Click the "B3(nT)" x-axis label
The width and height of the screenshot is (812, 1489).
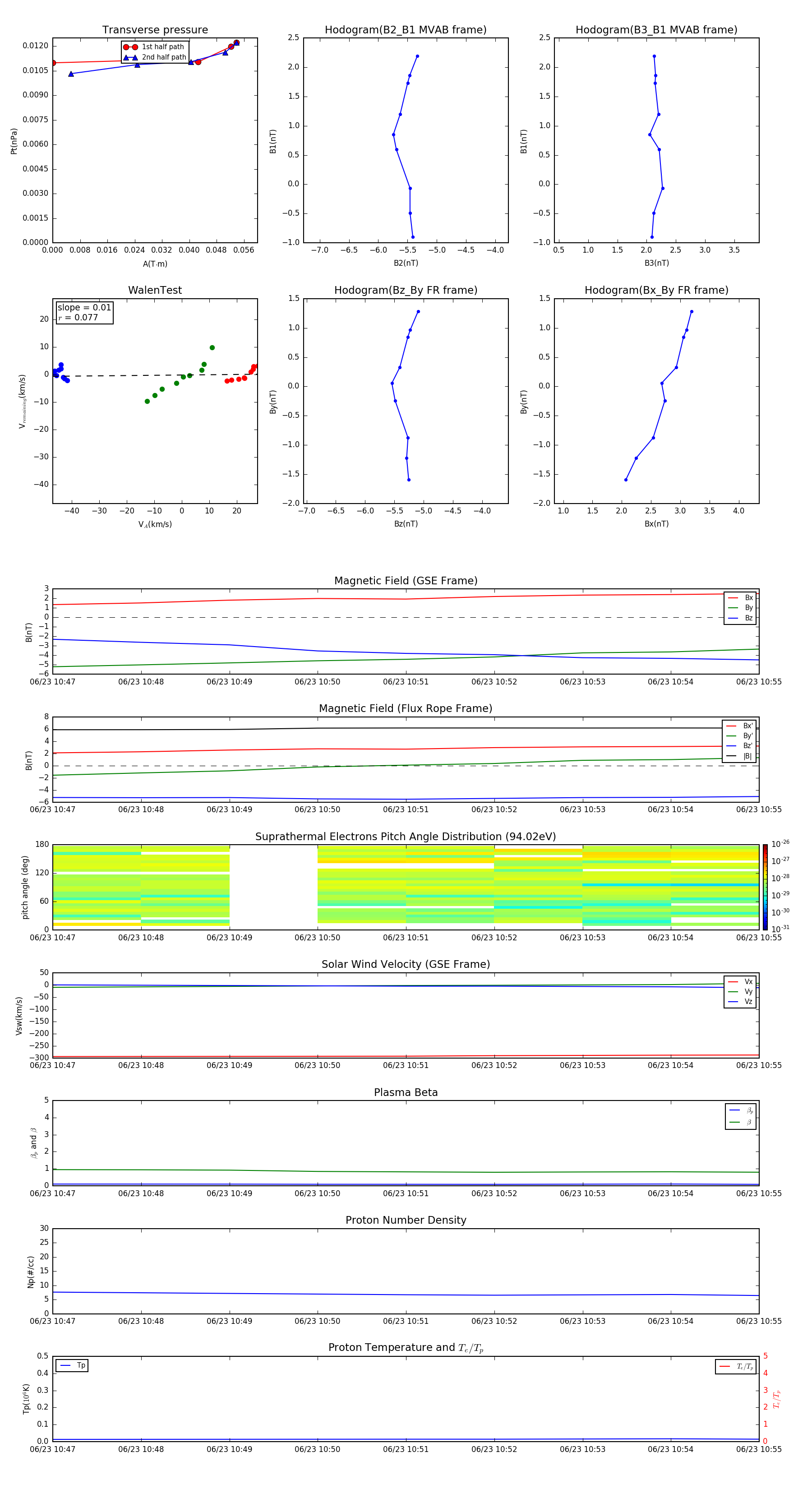tap(656, 264)
